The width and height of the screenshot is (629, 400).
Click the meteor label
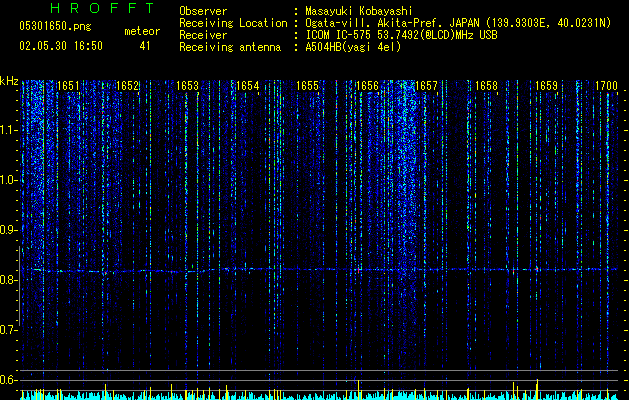(142, 31)
